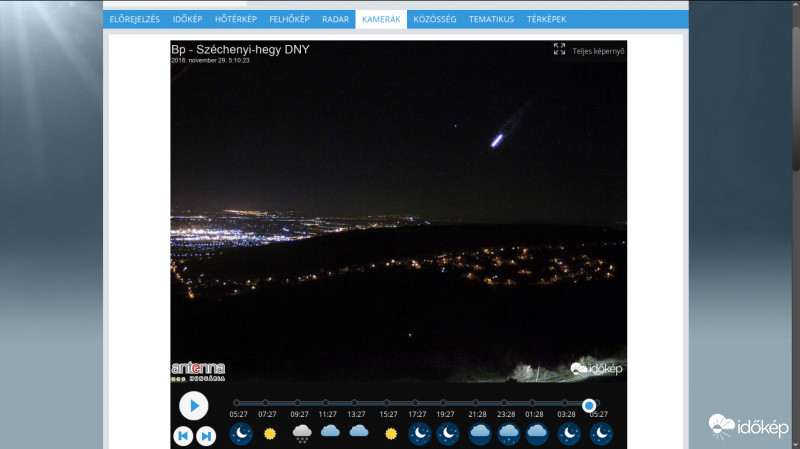Open the ELŐREJELZÉS tab
This screenshot has width=800, height=449.
(x=135, y=19)
